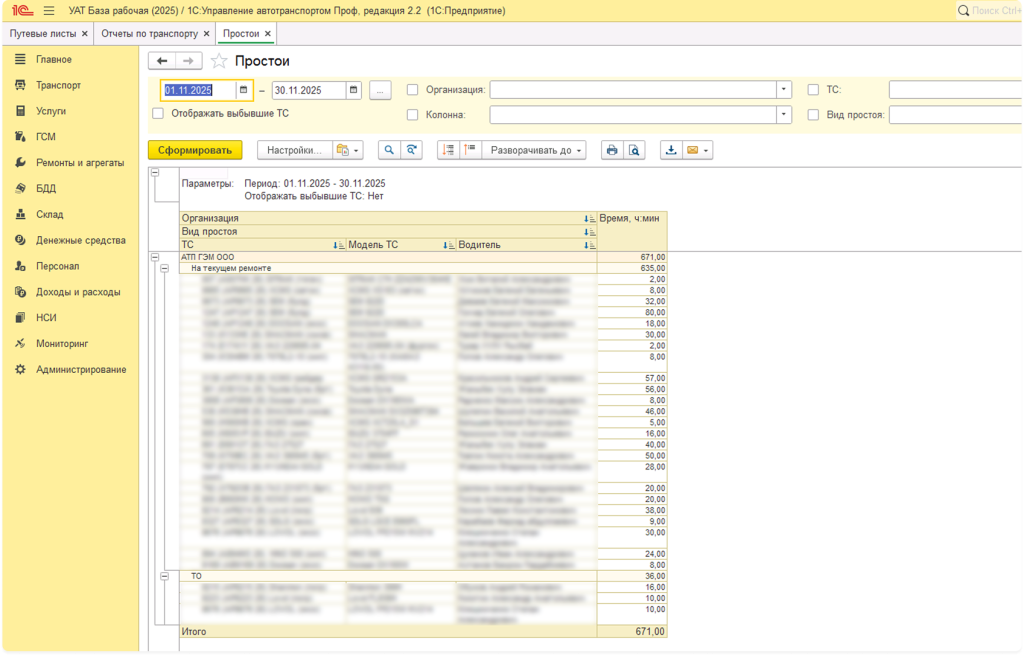Click the back navigation arrow
The image size is (1024, 656).
tap(162, 61)
